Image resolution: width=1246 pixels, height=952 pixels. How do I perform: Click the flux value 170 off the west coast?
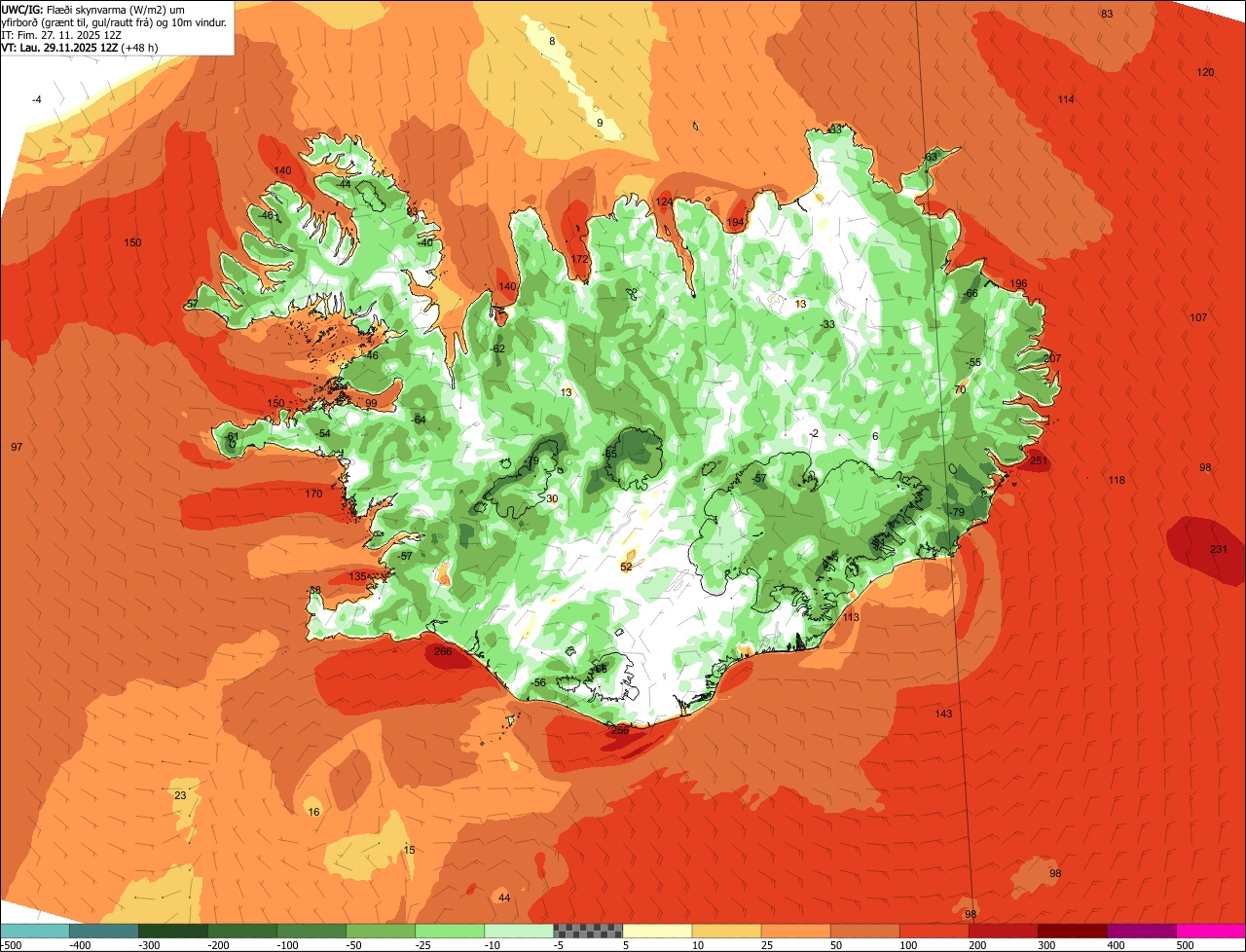click(313, 494)
